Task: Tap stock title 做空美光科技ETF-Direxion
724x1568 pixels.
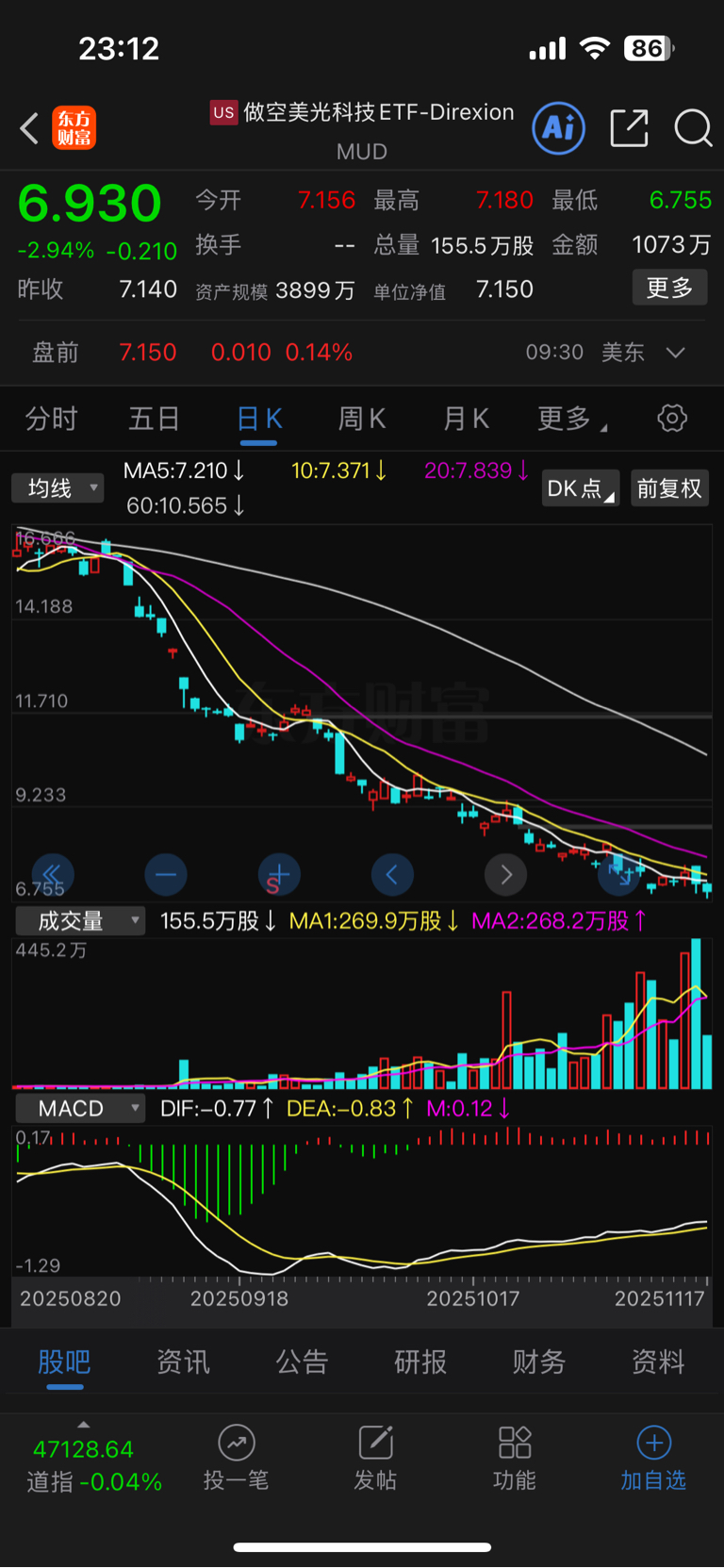Action: [x=379, y=112]
